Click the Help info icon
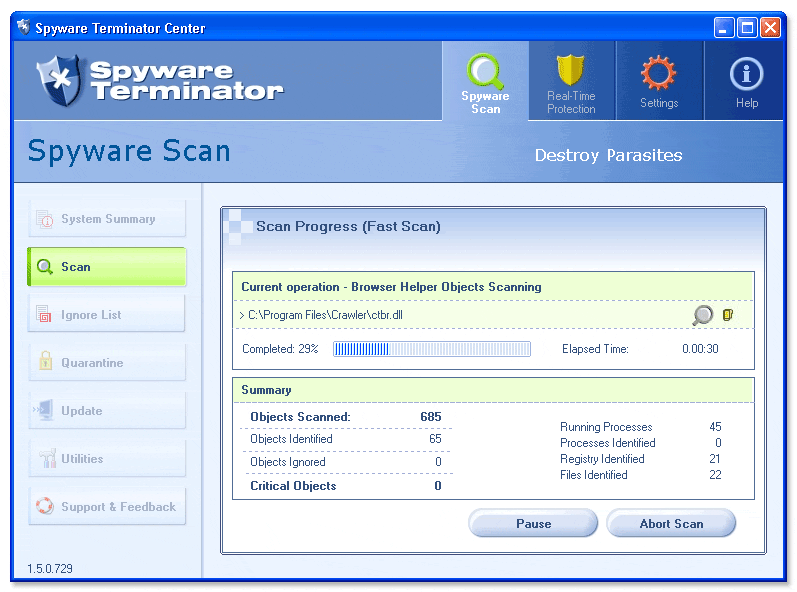The height and width of the screenshot is (592, 797). click(746, 73)
